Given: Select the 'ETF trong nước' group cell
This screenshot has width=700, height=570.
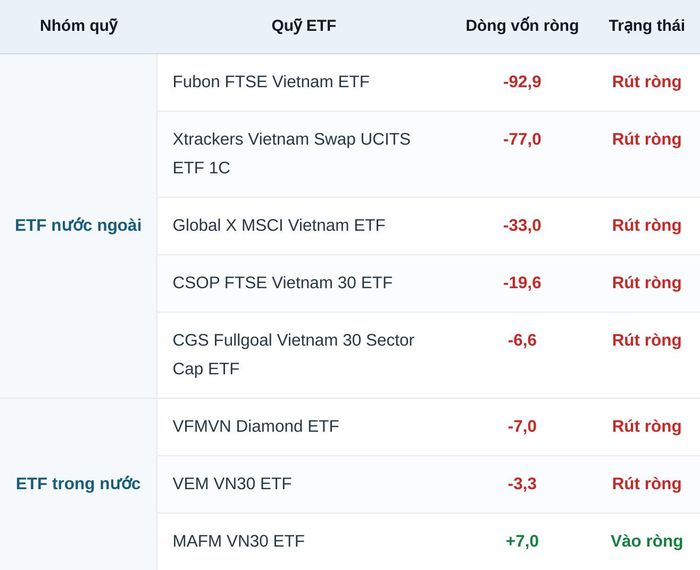Looking at the screenshot, I should (x=78, y=483).
